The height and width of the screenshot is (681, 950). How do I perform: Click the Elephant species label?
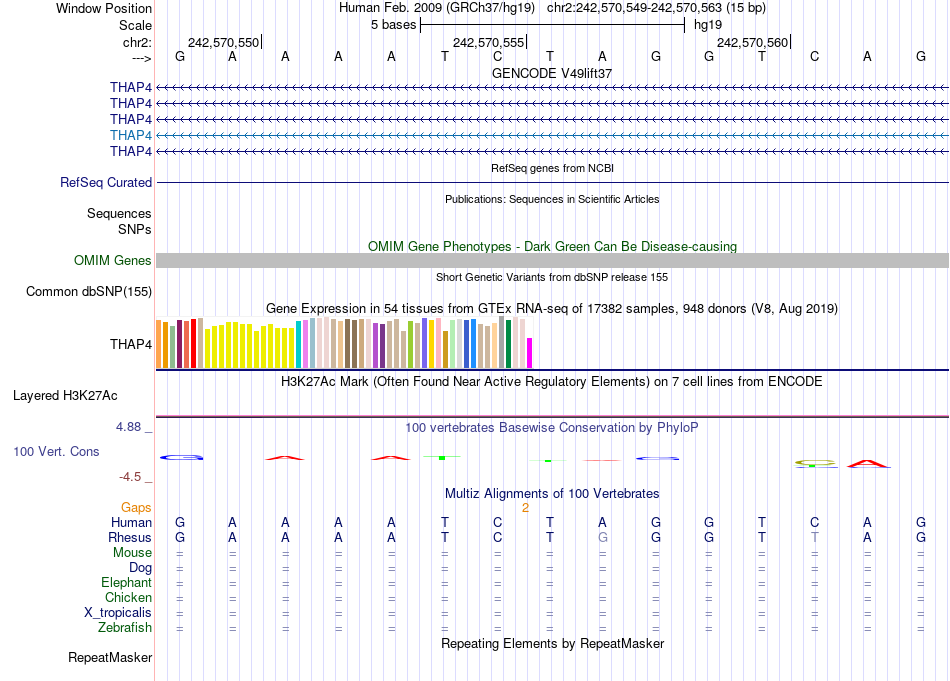tap(126, 583)
